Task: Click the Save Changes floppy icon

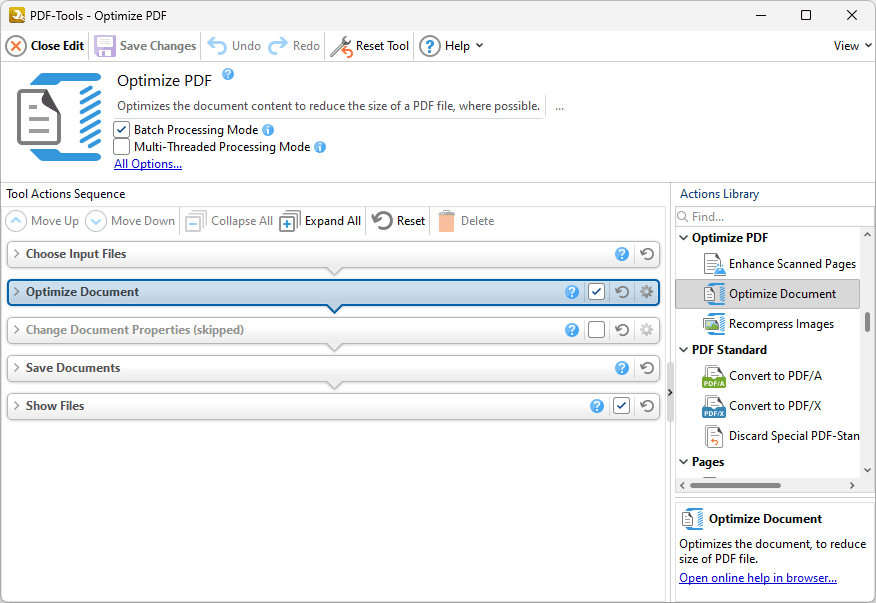Action: tap(104, 46)
